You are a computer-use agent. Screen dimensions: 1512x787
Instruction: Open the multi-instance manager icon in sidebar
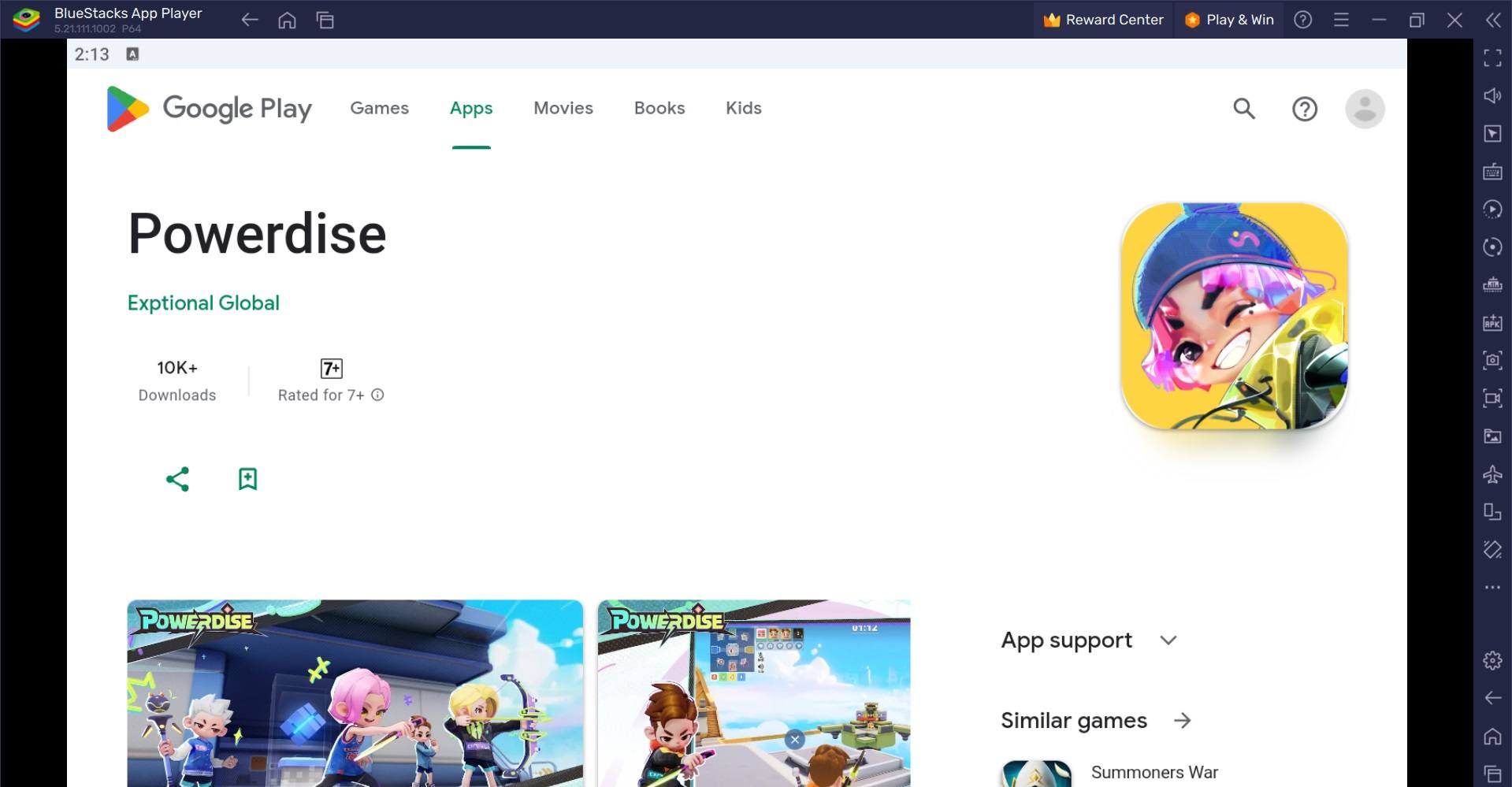pos(1492,284)
